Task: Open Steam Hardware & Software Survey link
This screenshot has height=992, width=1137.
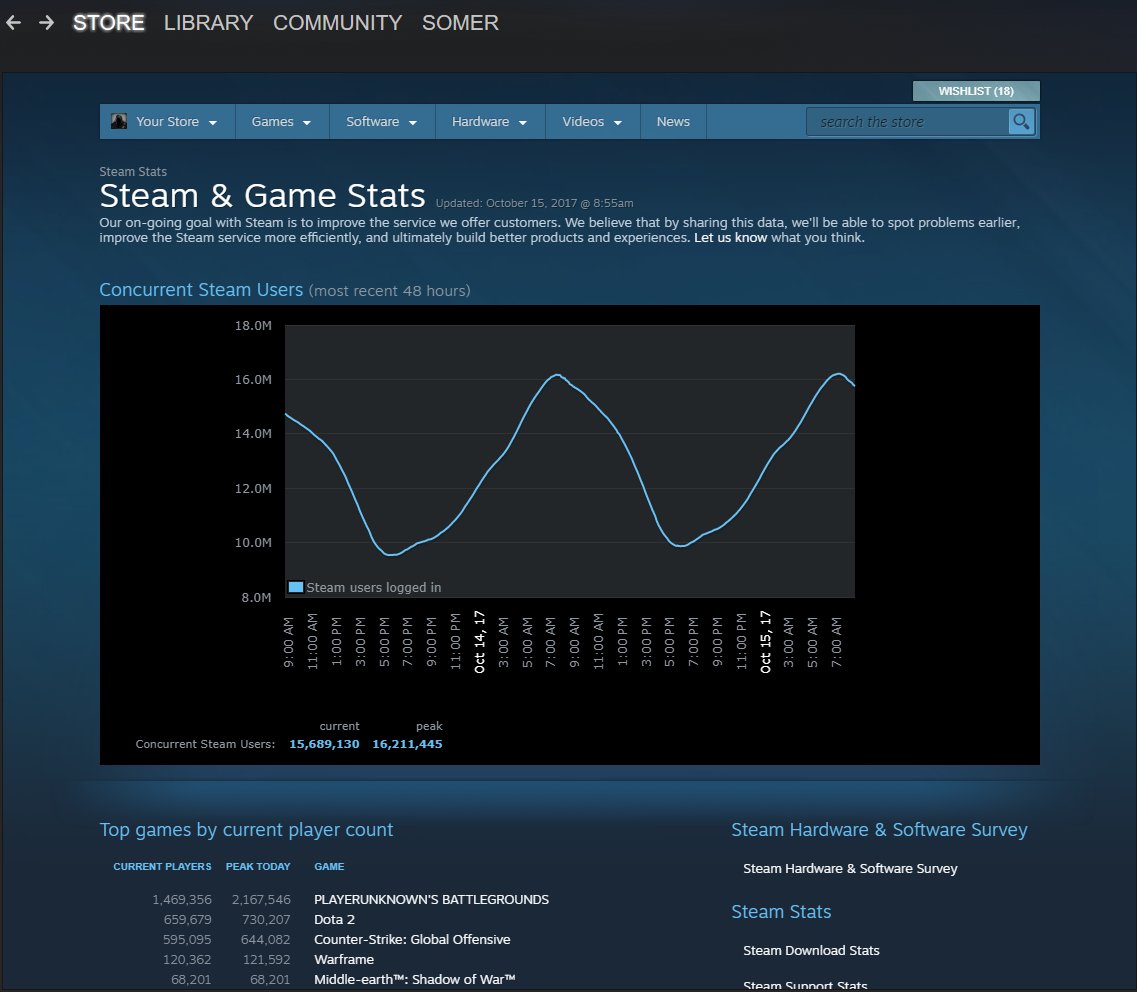Action: pos(850,869)
